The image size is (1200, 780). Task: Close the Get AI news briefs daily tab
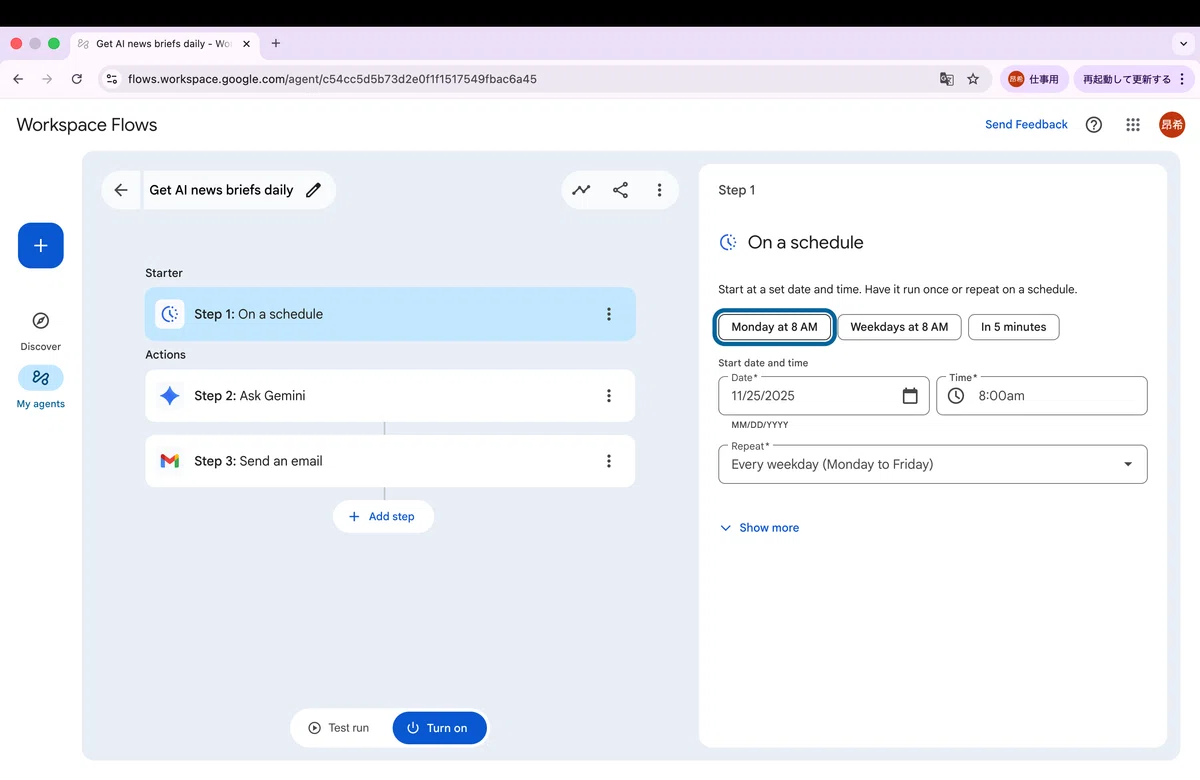[x=246, y=44]
